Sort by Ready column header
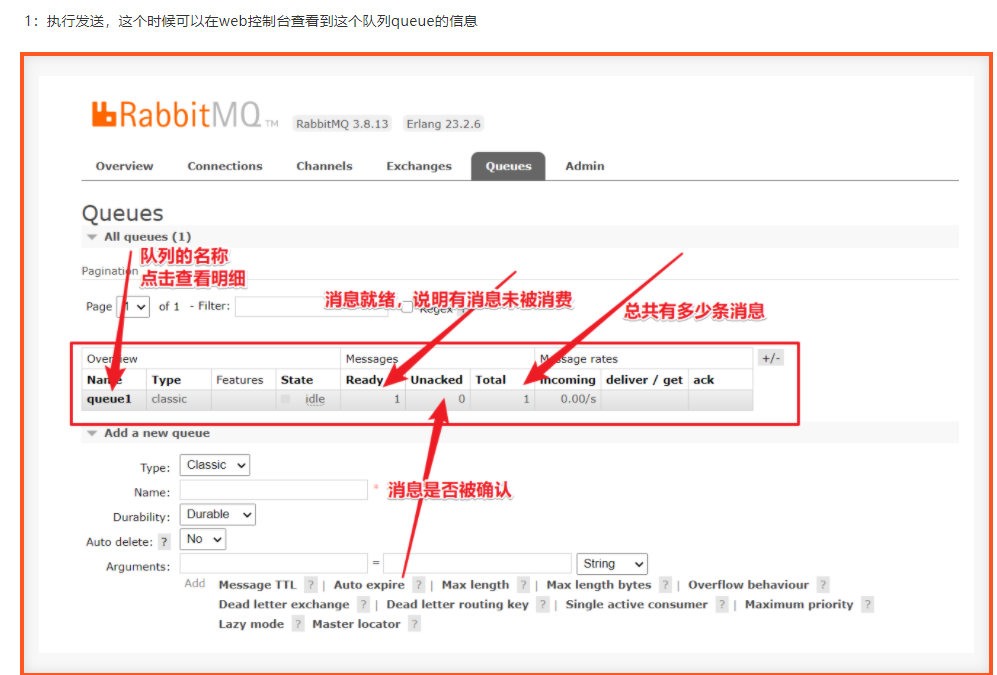This screenshot has width=997, height=675. (364, 379)
